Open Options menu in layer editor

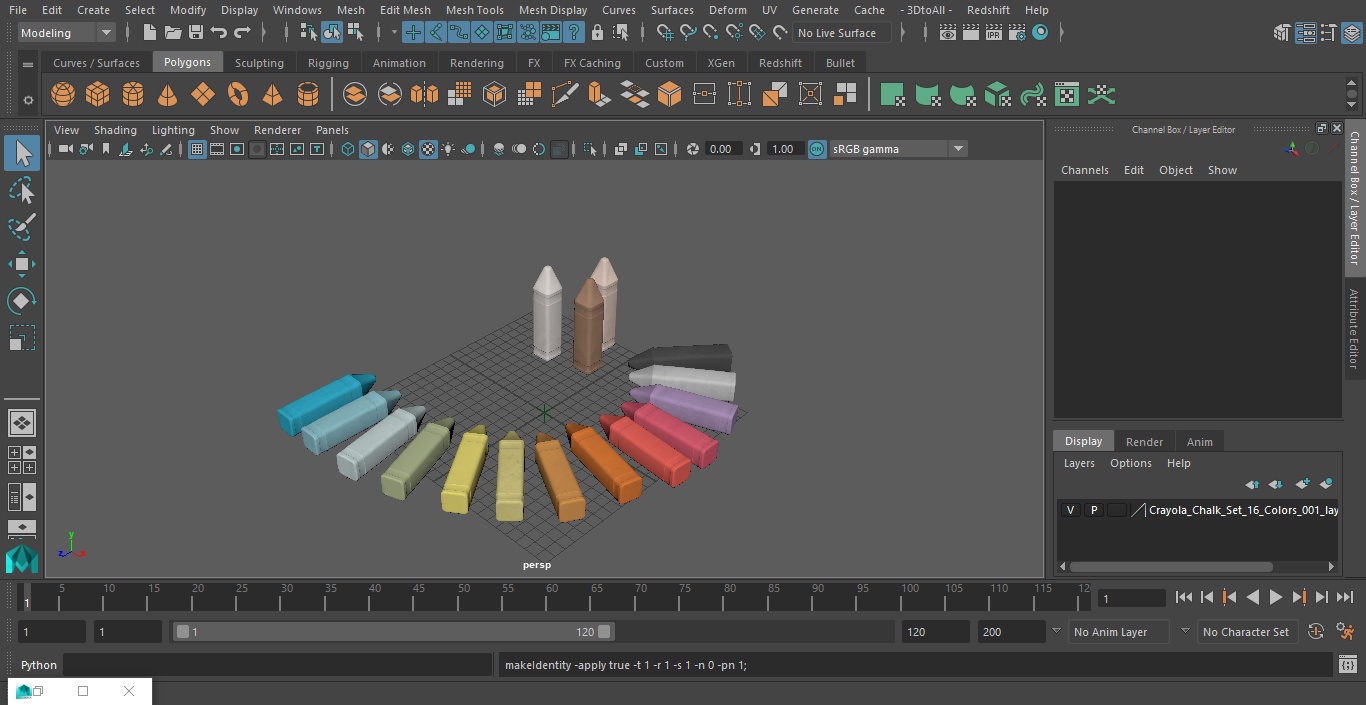(1131, 463)
